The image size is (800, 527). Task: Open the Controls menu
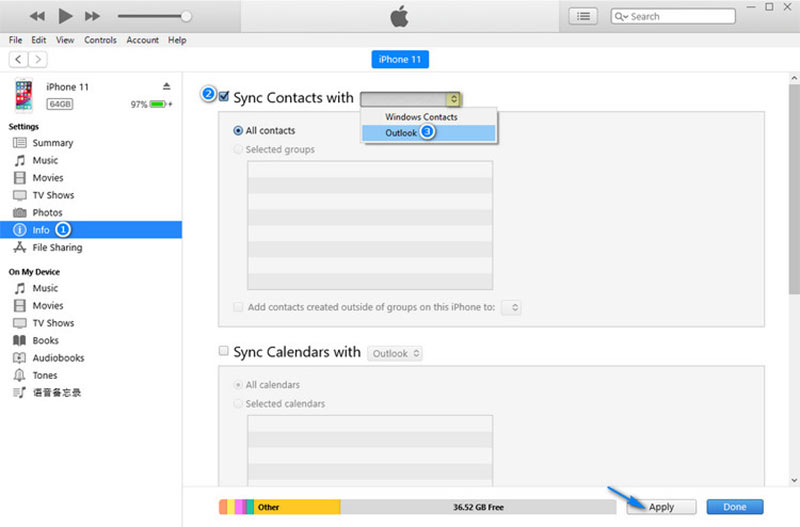pyautogui.click(x=100, y=40)
